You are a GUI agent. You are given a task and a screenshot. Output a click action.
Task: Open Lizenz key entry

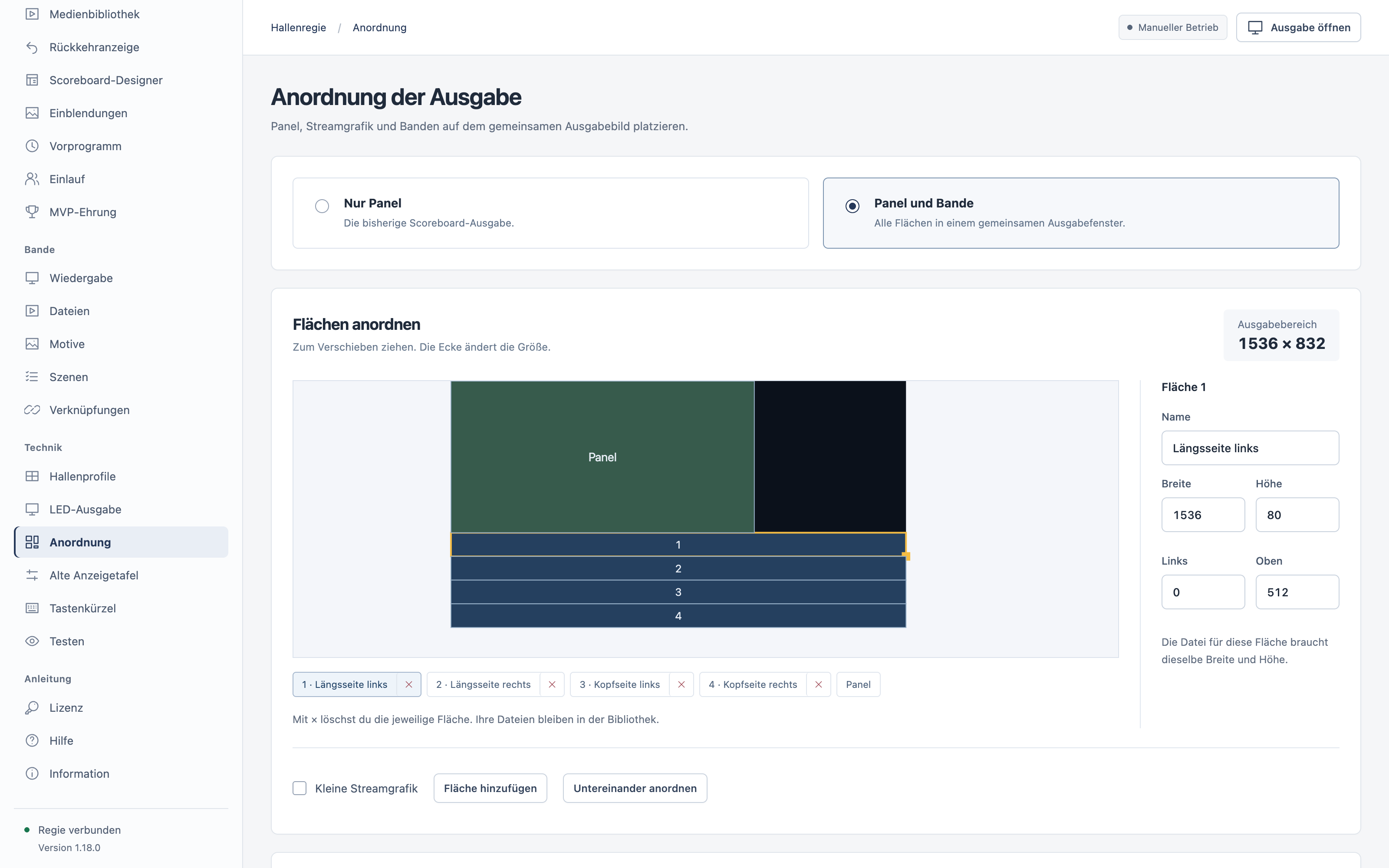(121, 708)
